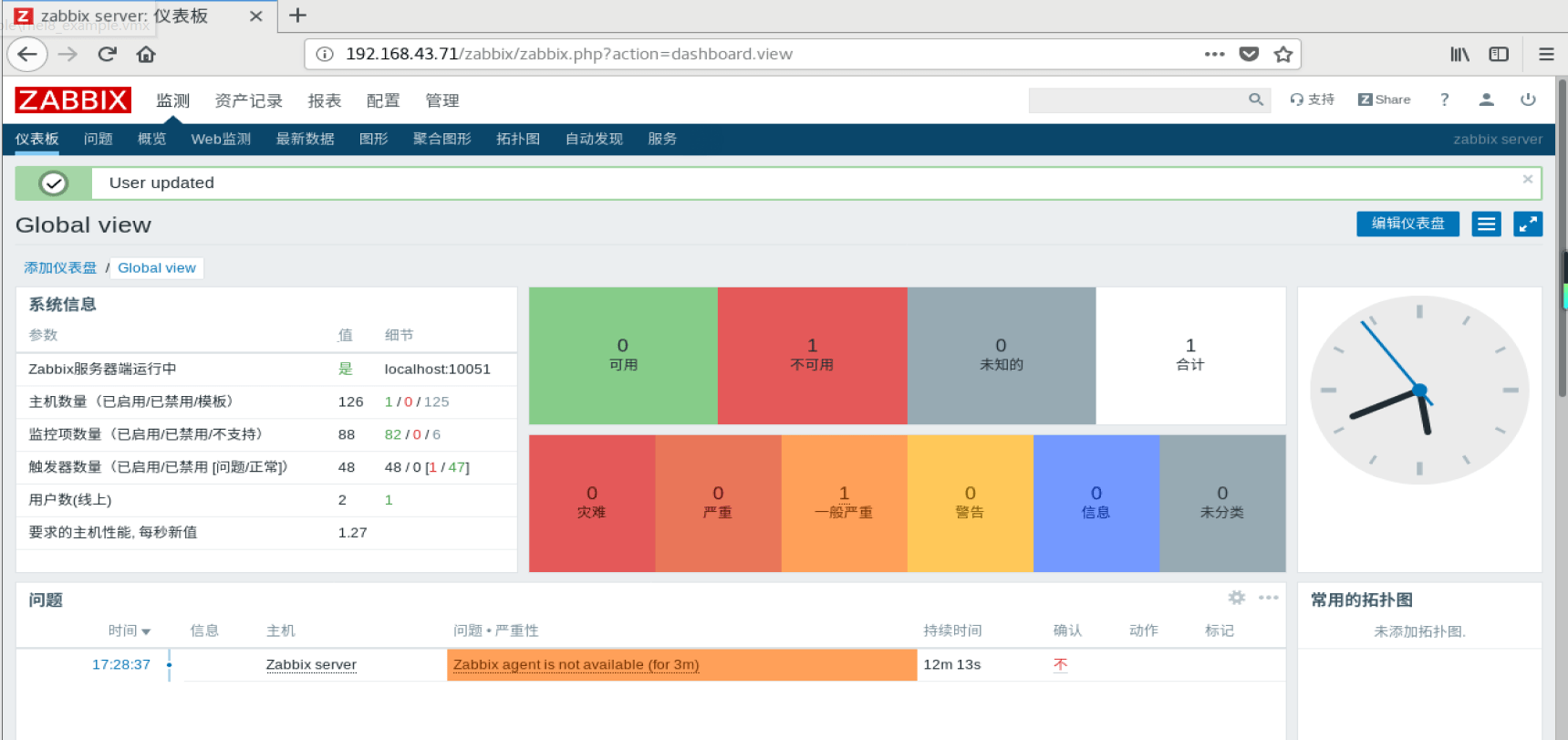Enter fullscreen mode with expand icon

click(x=1528, y=224)
